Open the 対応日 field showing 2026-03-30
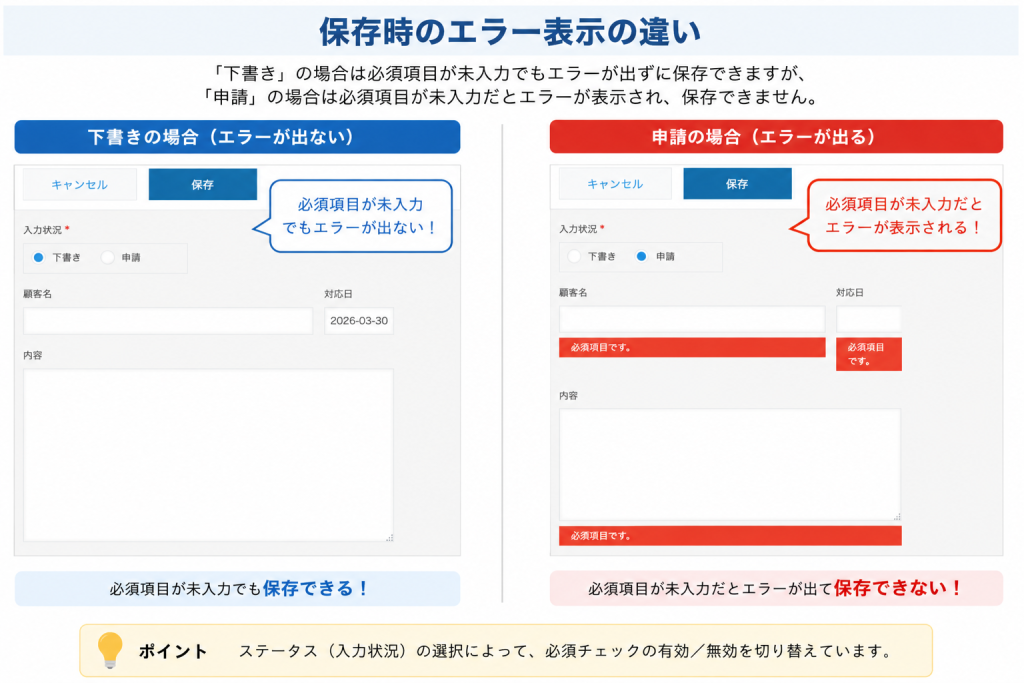The height and width of the screenshot is (683, 1024). click(359, 321)
